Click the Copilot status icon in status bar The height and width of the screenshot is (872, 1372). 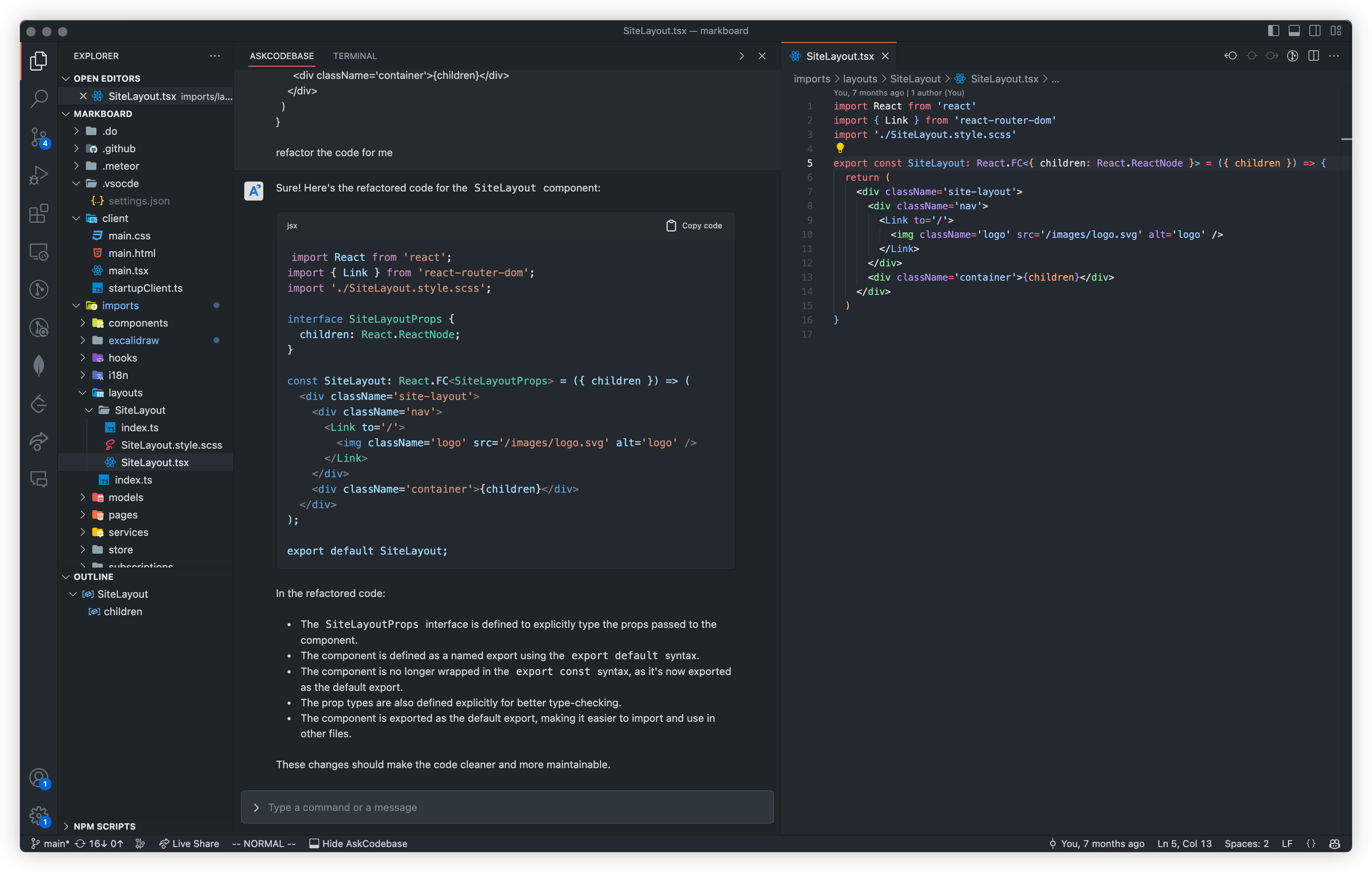1334,843
